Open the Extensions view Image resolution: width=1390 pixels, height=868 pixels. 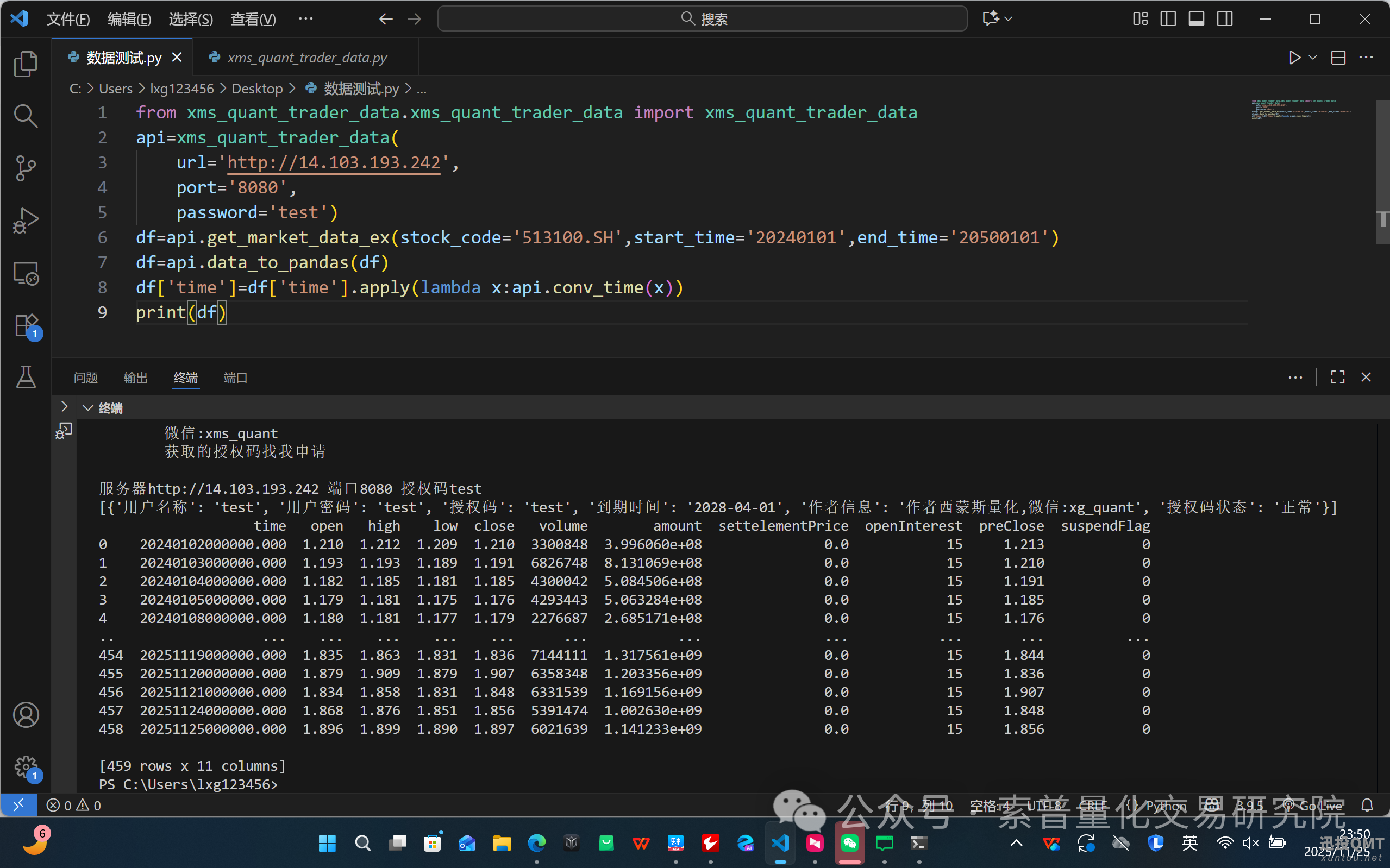coord(26,325)
